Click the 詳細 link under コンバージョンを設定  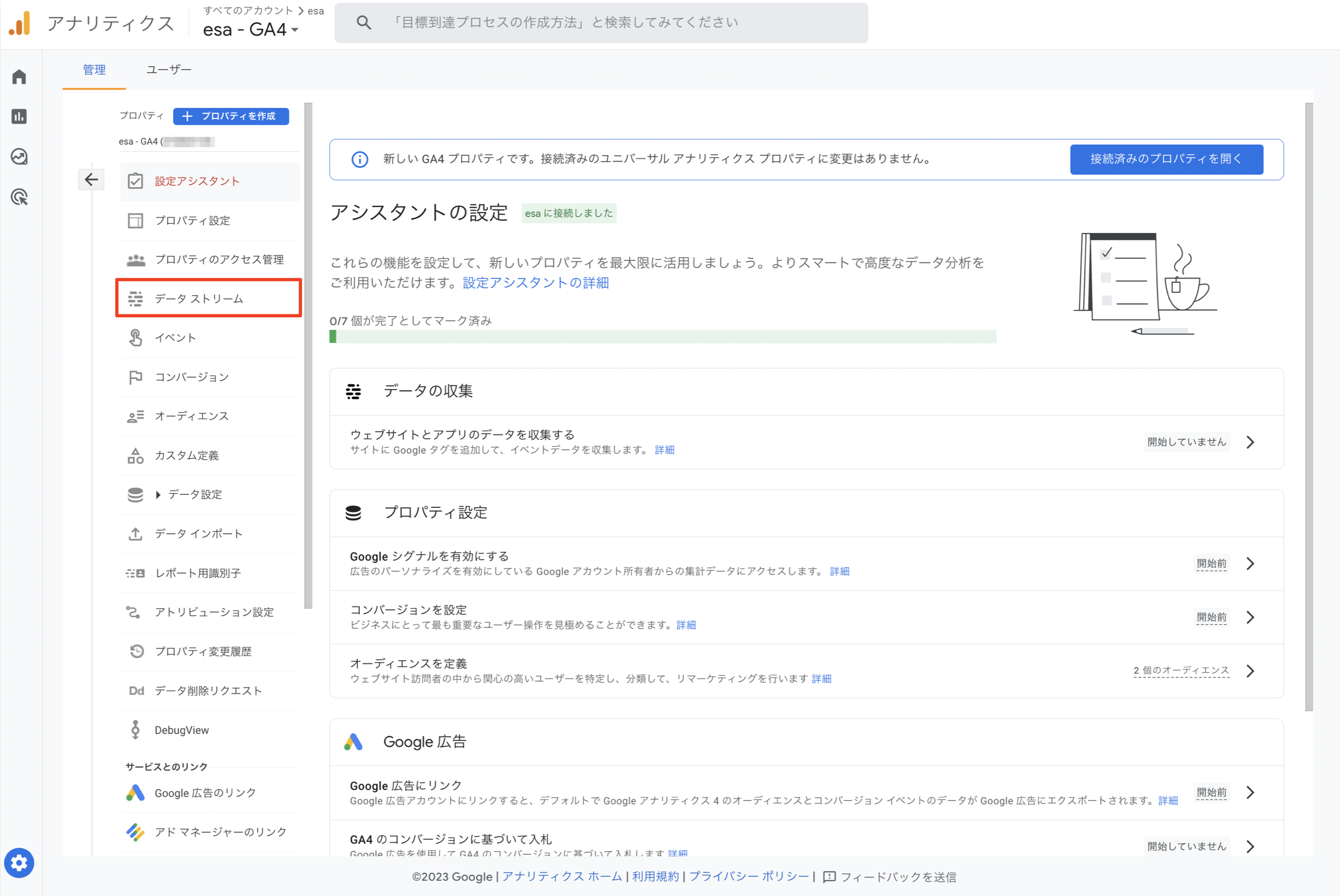[x=686, y=625]
